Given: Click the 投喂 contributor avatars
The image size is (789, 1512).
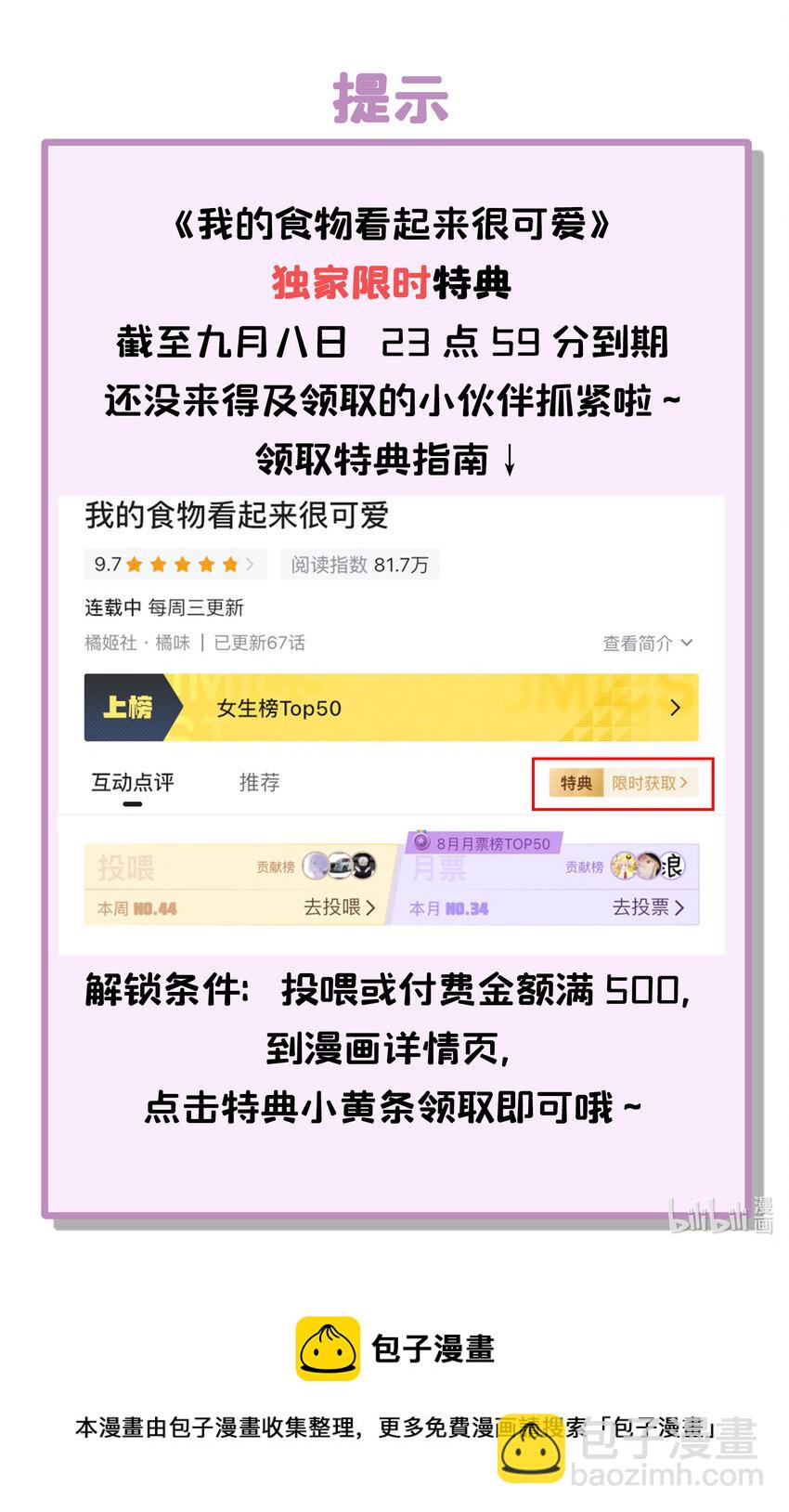Looking at the screenshot, I should click(x=339, y=866).
